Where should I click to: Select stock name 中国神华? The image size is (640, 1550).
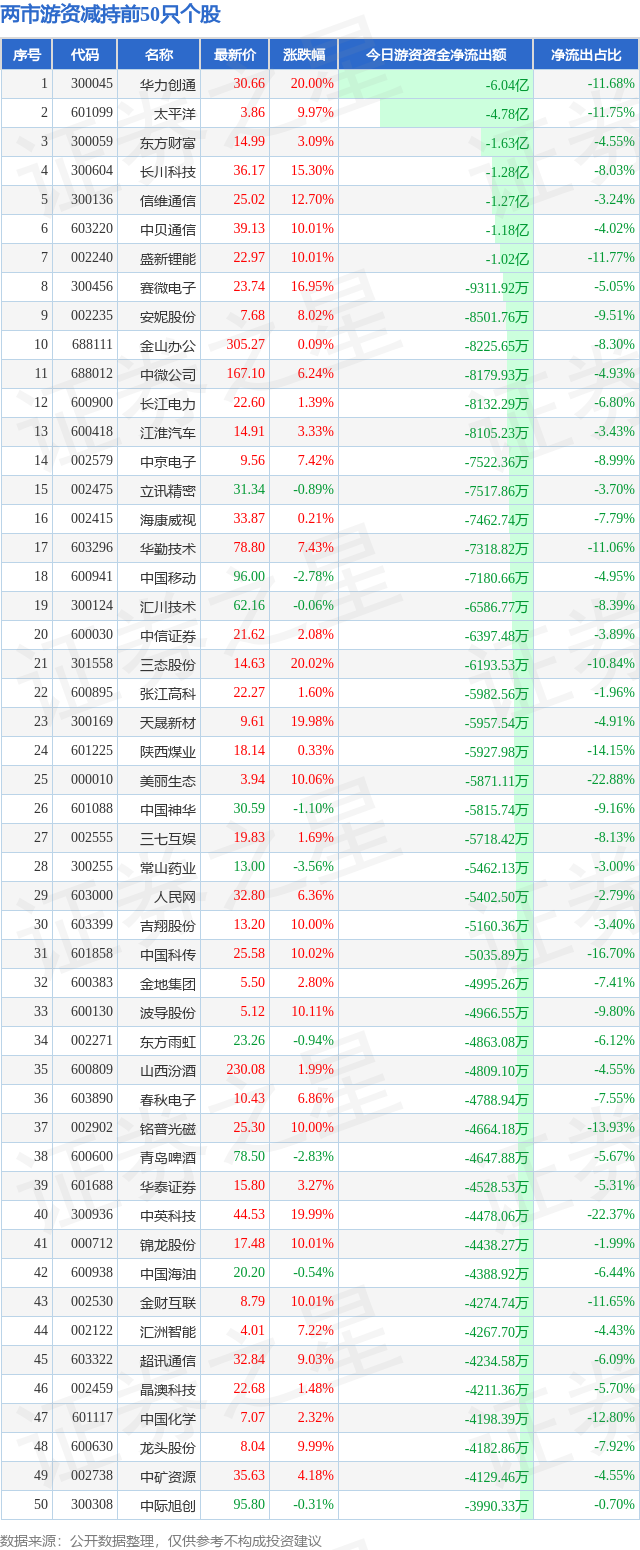[x=169, y=809]
